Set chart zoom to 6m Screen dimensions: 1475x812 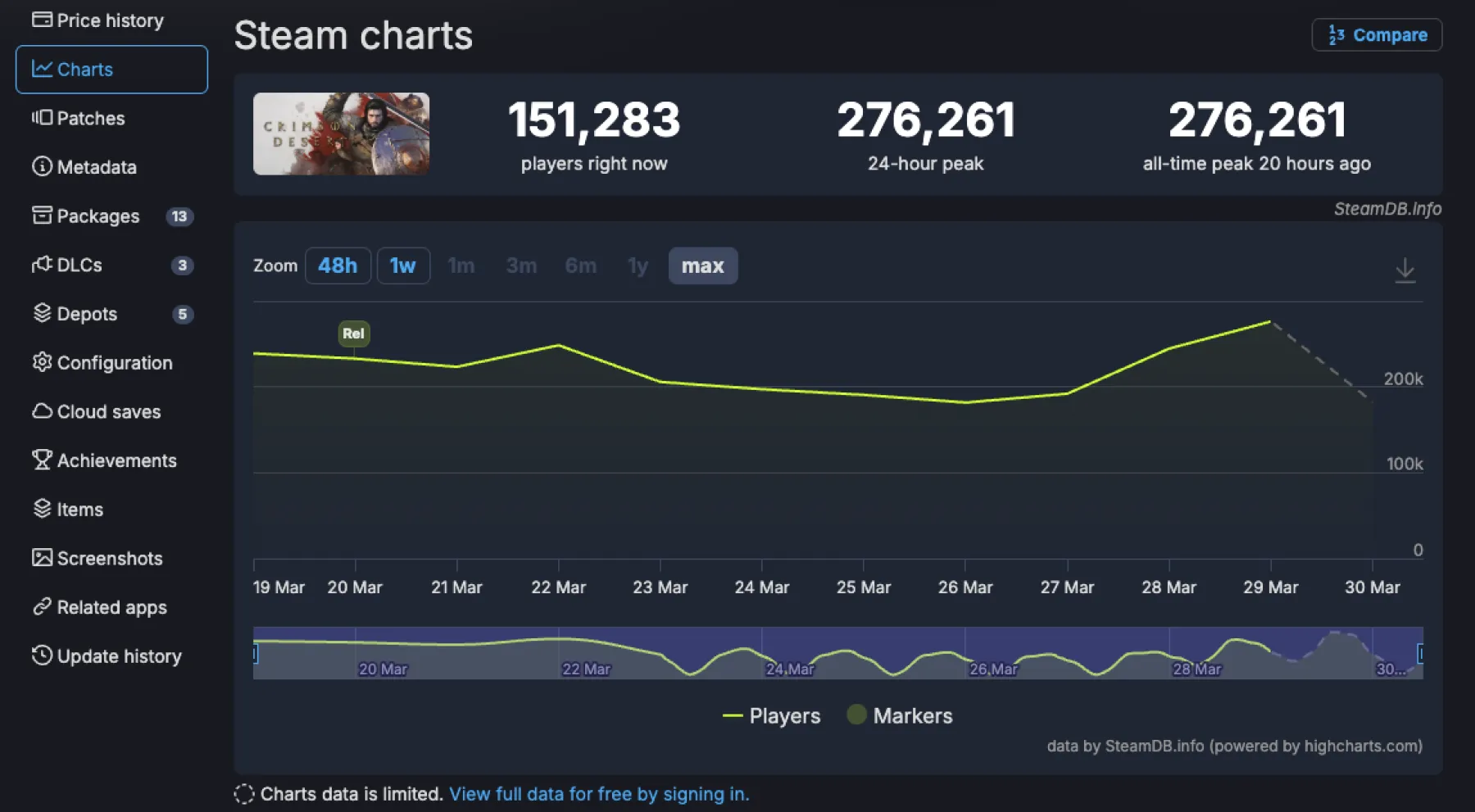point(581,265)
